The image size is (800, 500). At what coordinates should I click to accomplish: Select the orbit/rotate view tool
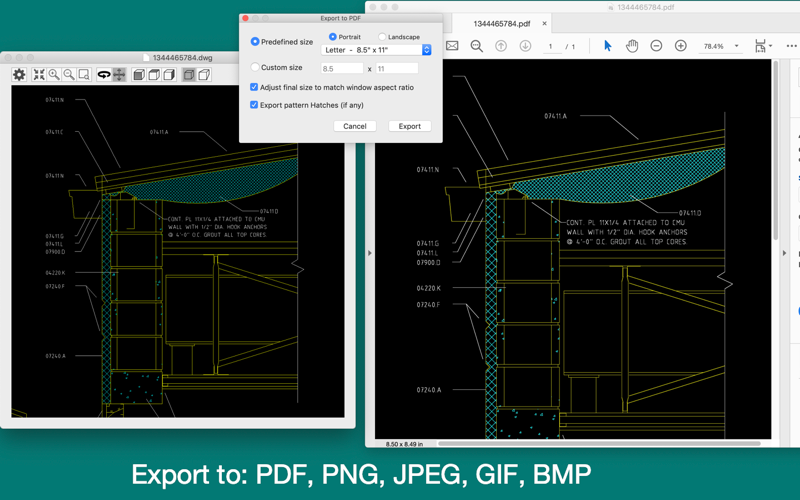[104, 74]
